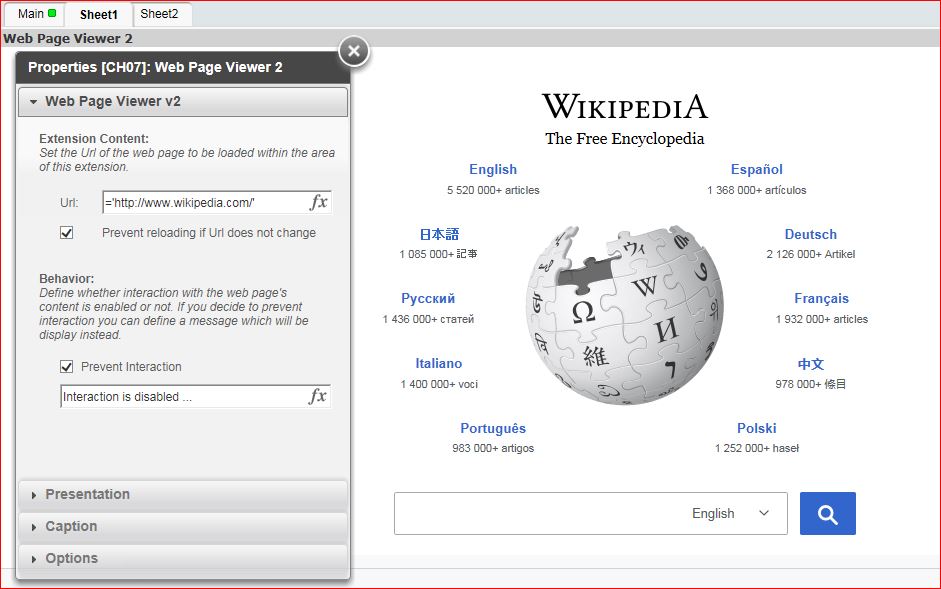Click the WIKIPEDIA wordmark heading
The width and height of the screenshot is (941, 589).
(625, 106)
